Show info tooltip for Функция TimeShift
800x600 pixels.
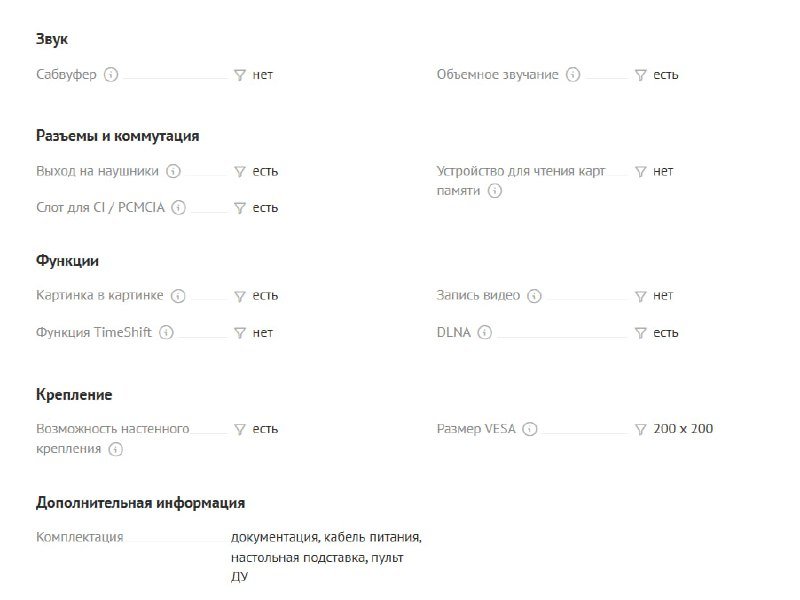166,333
